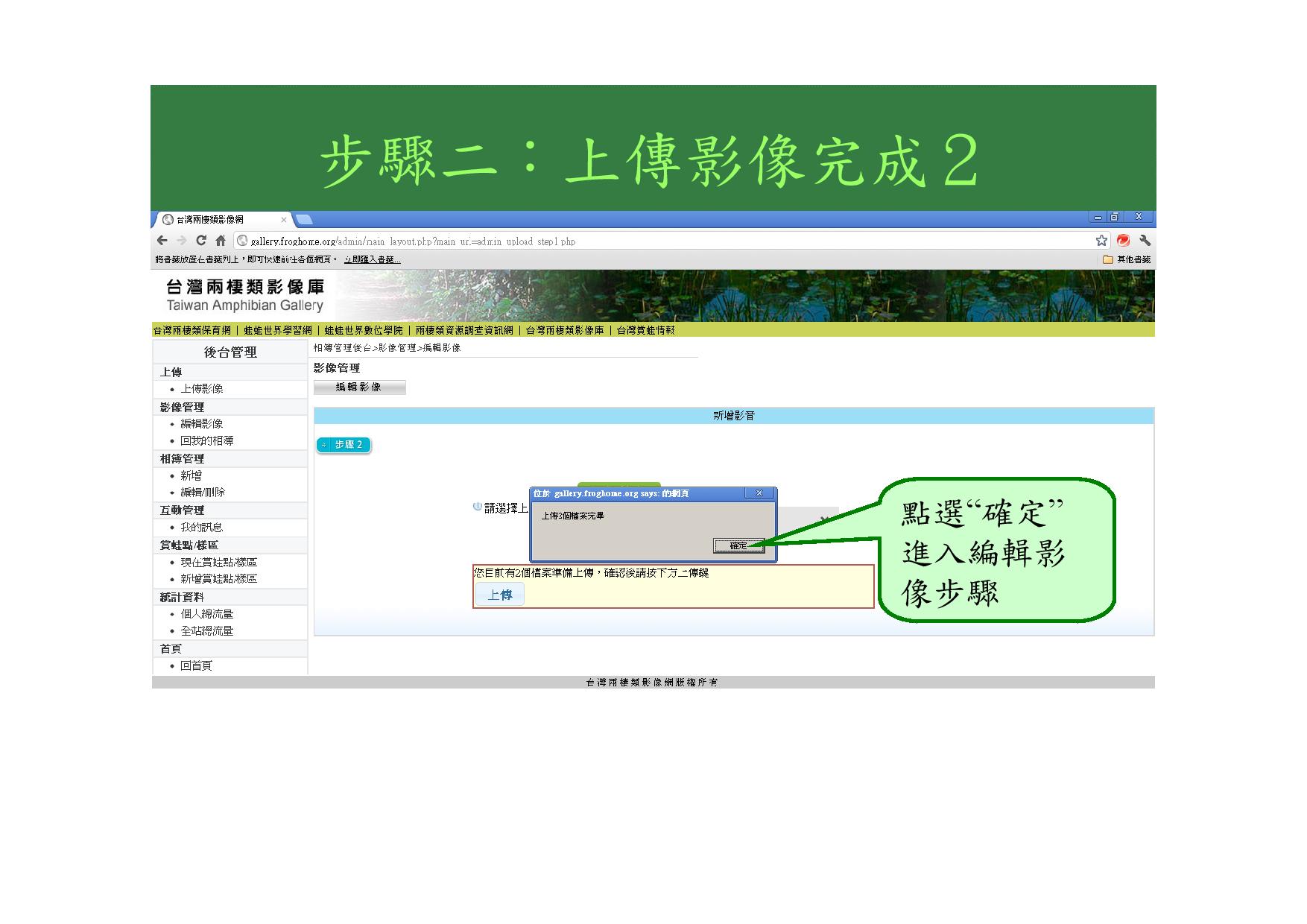The width and height of the screenshot is (1307, 924).
Task: Select 編輯影像 in the sidebar list
Action: click(202, 423)
